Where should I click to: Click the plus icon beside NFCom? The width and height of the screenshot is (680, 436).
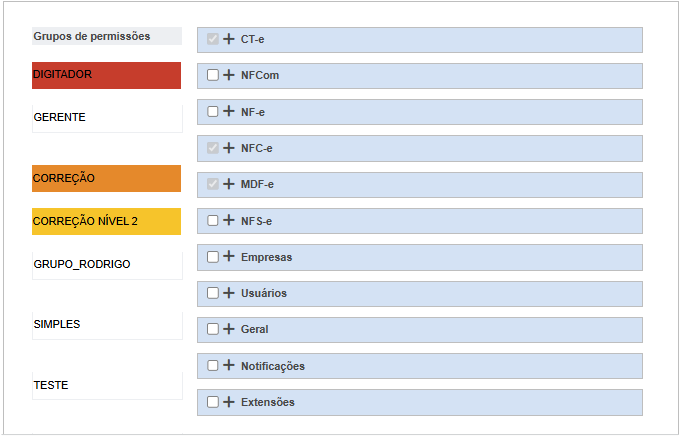[229, 75]
